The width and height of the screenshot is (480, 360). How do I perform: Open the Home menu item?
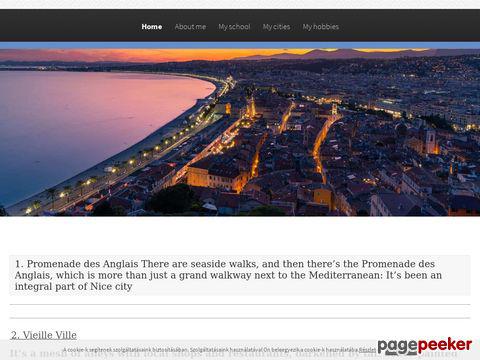(x=152, y=27)
